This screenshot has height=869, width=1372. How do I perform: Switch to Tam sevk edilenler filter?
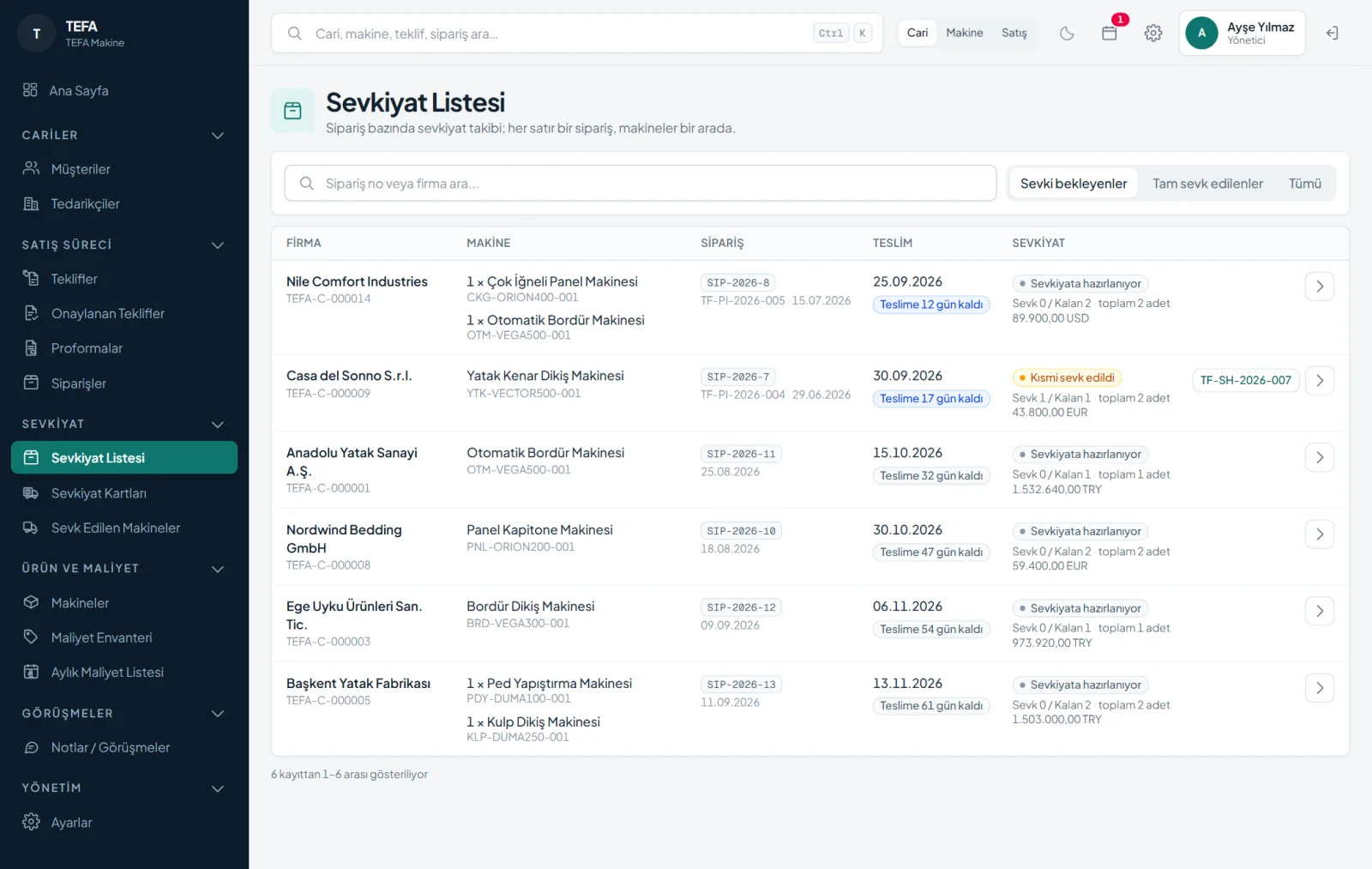[x=1207, y=184]
